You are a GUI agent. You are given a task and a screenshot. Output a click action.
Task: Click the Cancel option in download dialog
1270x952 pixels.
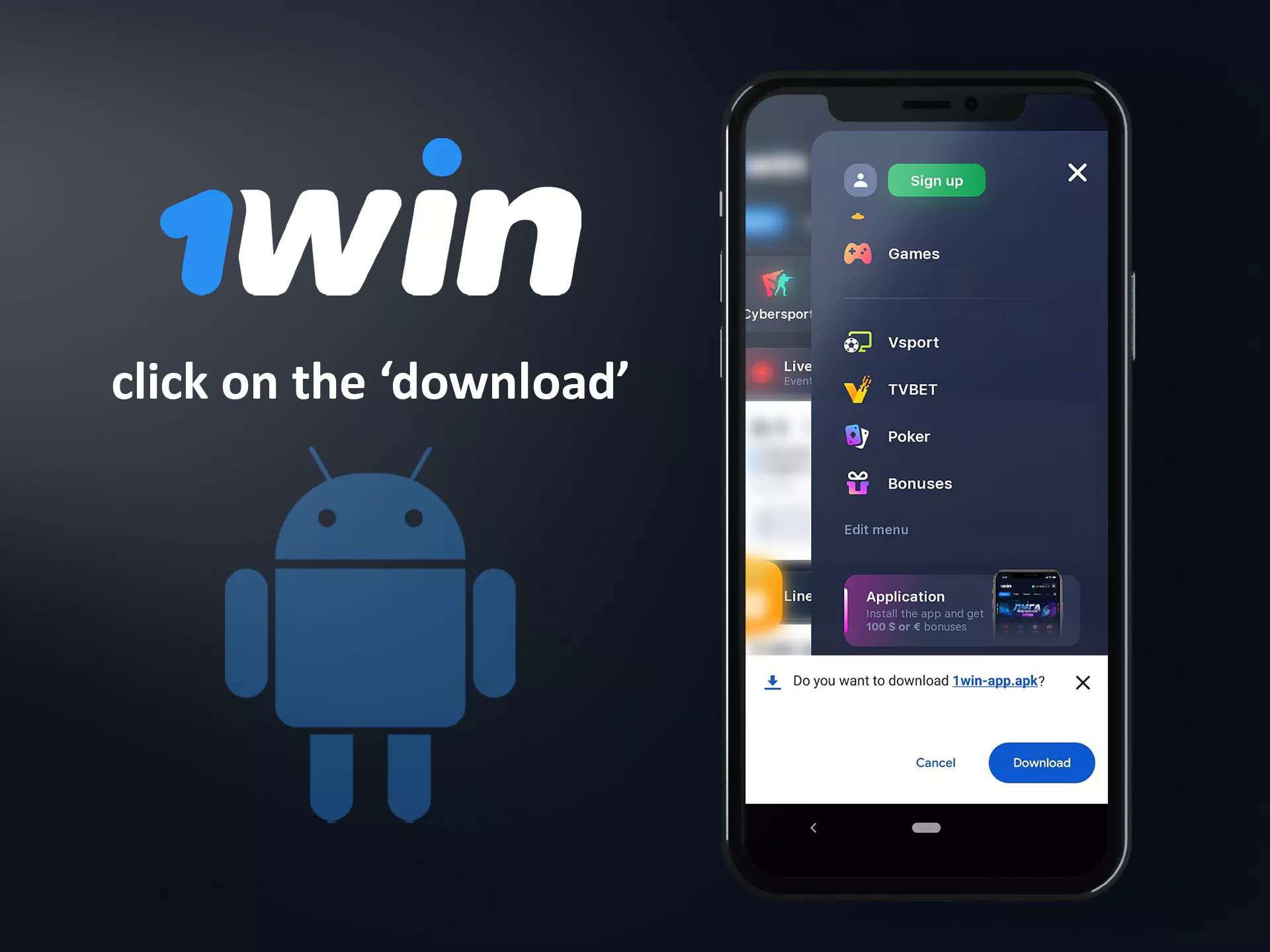(x=936, y=762)
